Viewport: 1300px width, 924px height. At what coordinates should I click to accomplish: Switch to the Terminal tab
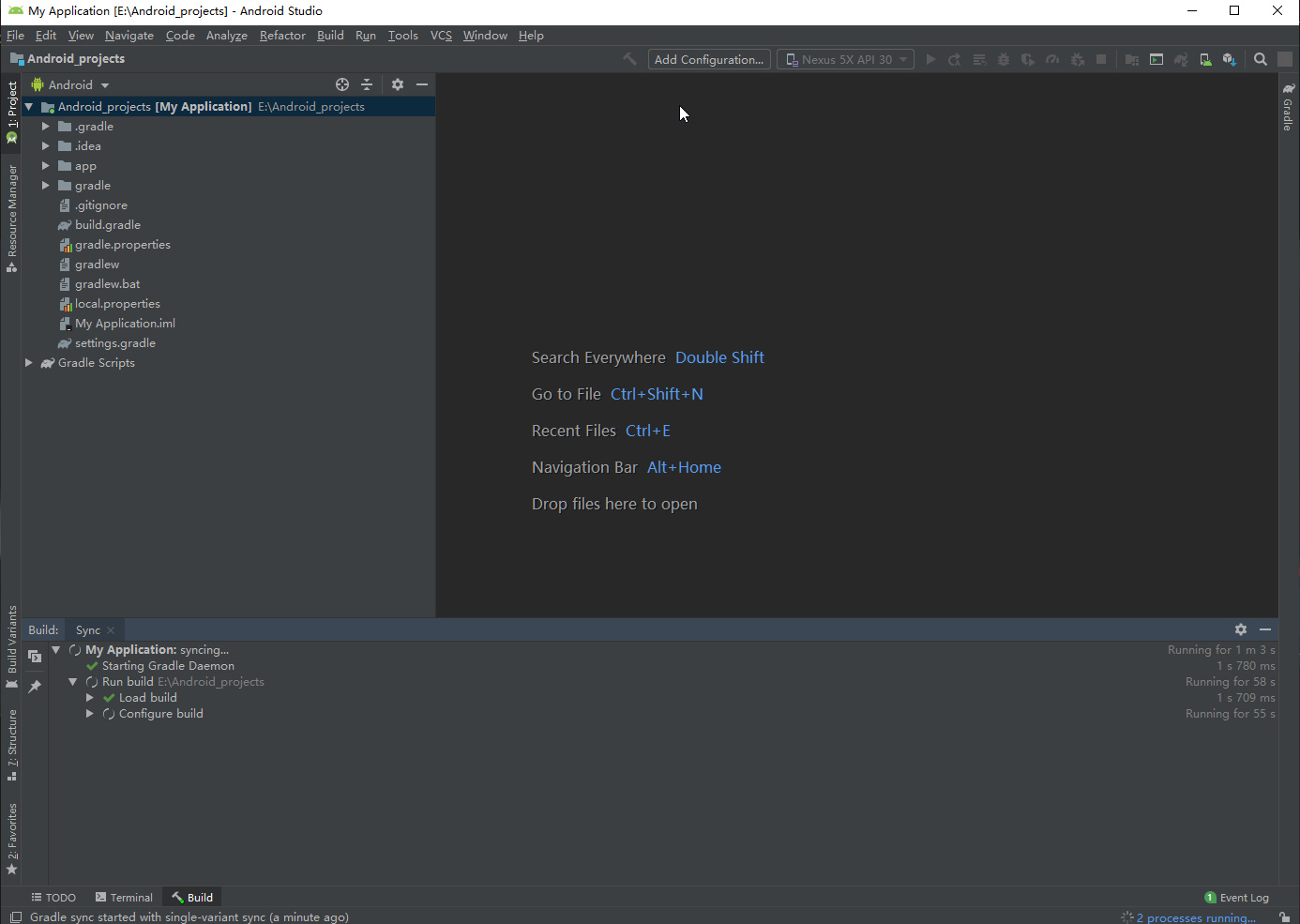coord(124,898)
